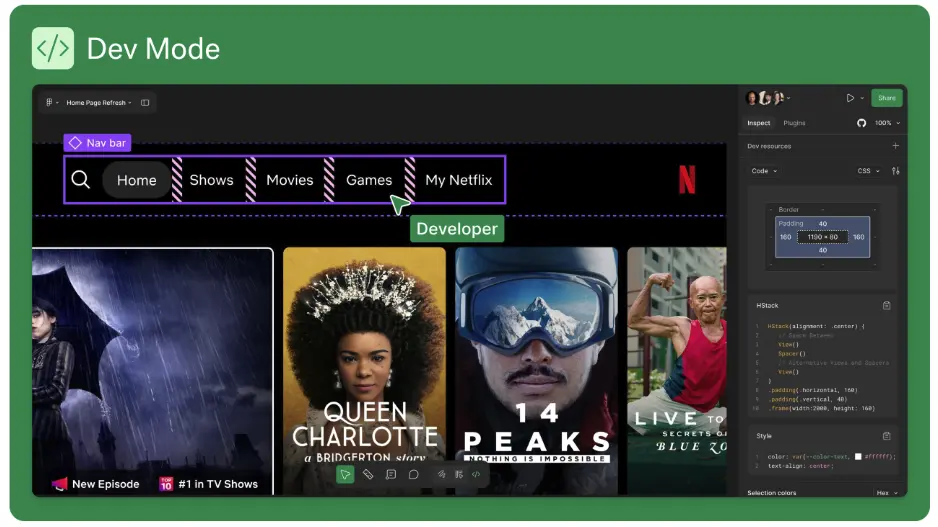Open the Code section dropdown

point(764,171)
